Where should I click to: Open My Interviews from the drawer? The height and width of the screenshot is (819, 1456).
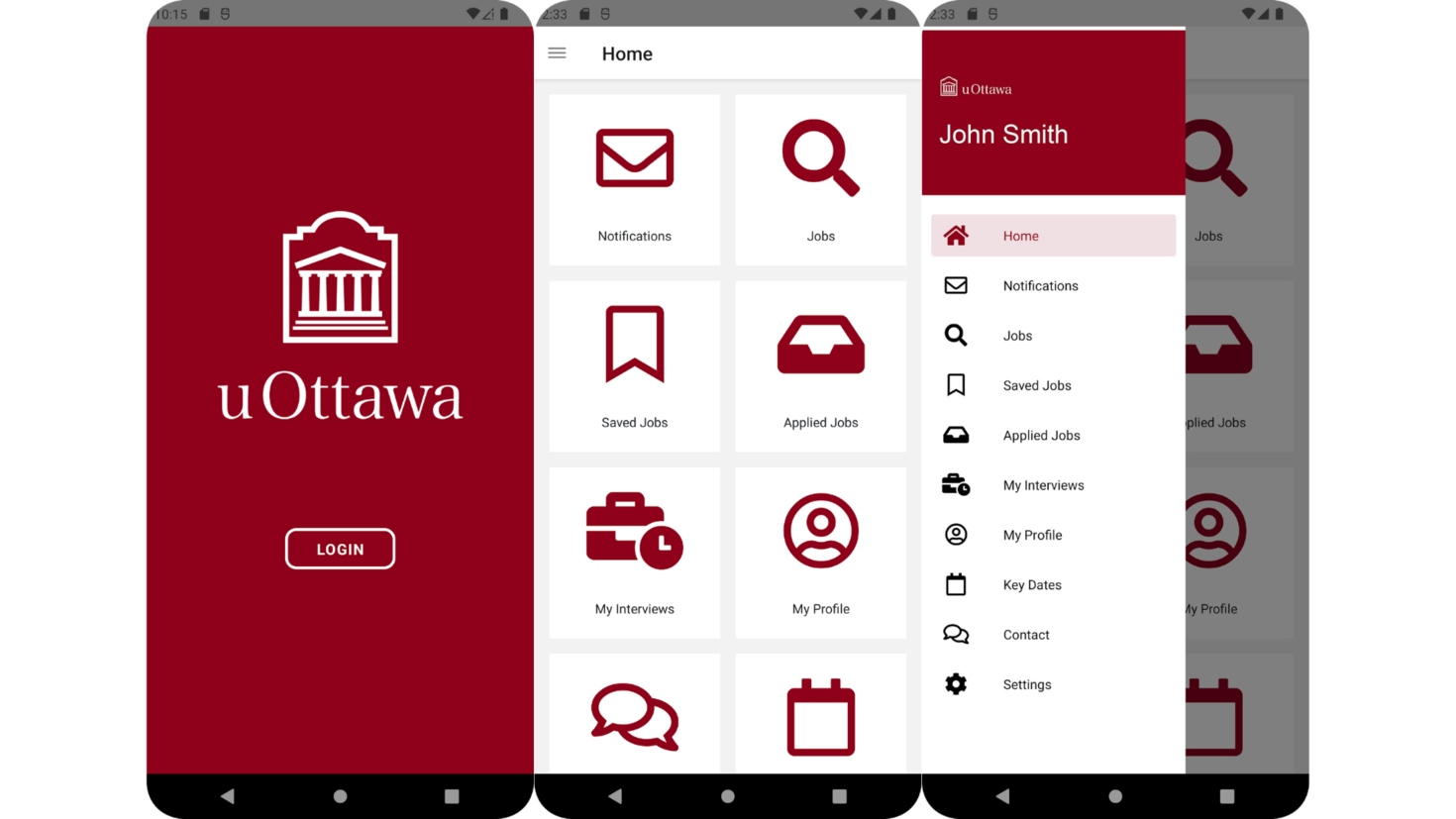pos(1043,484)
